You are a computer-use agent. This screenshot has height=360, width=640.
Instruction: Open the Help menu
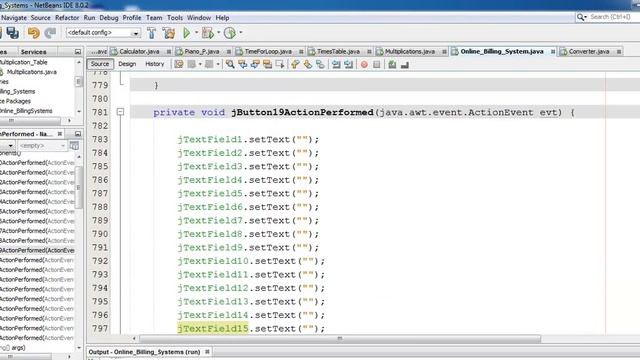pos(222,18)
